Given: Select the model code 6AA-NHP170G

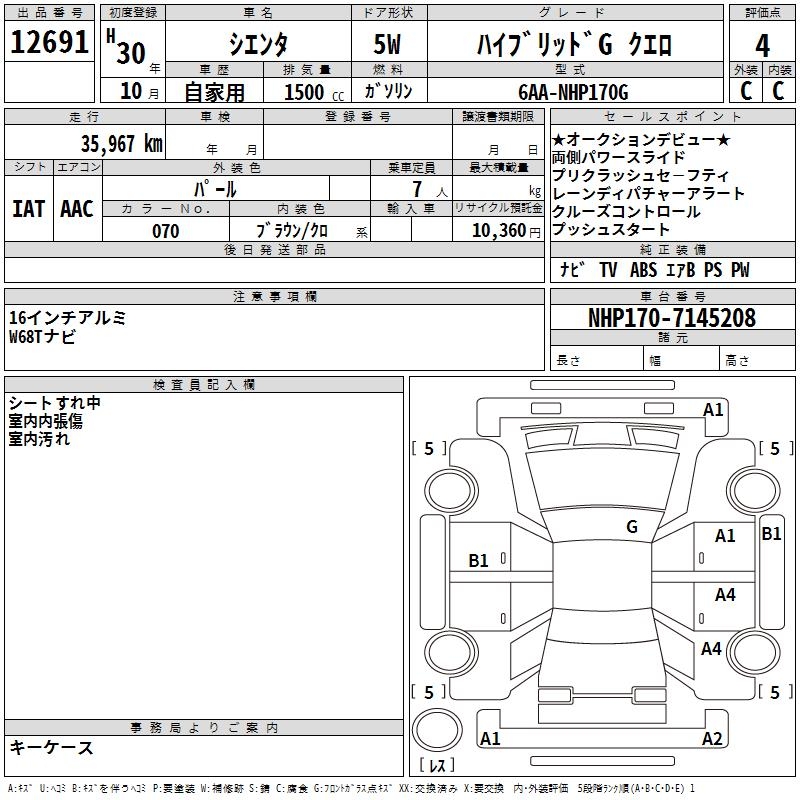Looking at the screenshot, I should pyautogui.click(x=572, y=92).
